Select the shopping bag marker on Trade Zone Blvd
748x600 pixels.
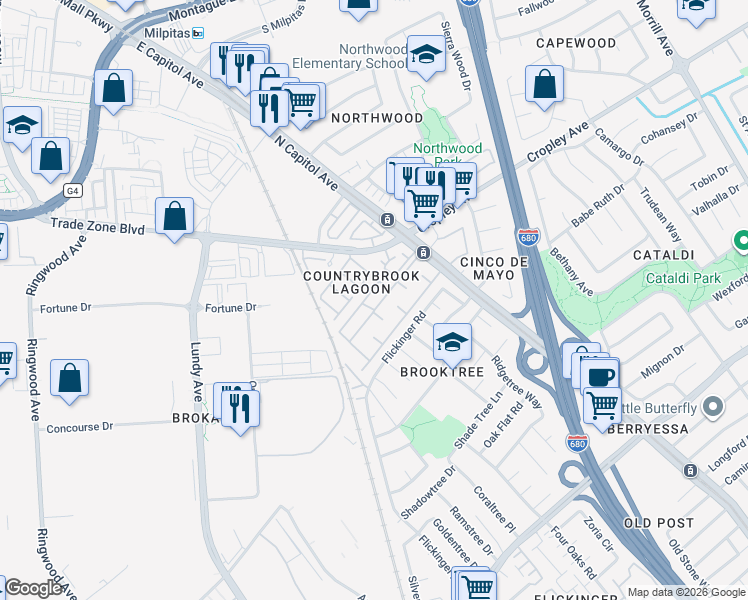(x=175, y=219)
